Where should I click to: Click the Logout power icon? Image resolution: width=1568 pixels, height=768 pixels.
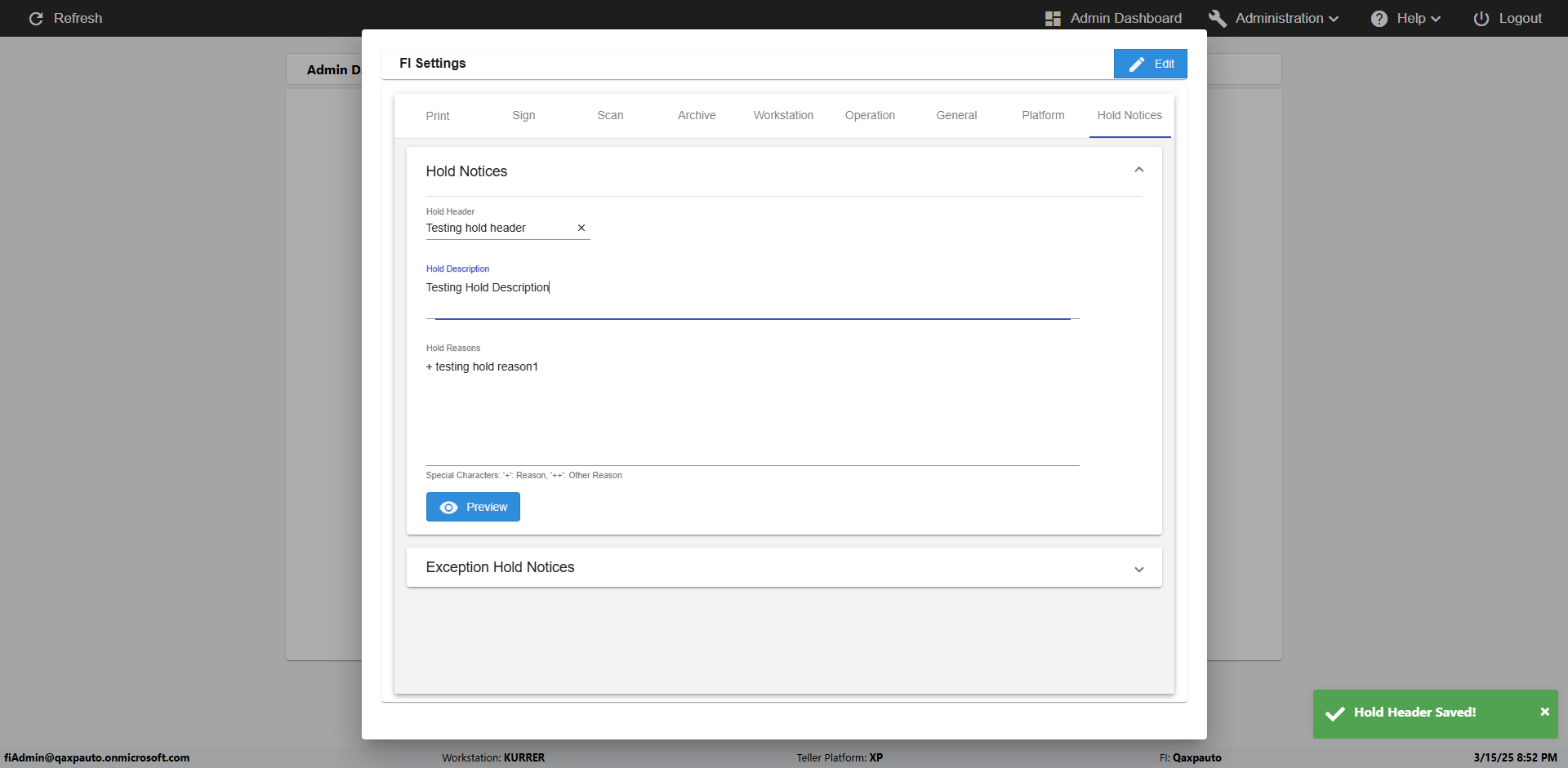point(1481,18)
